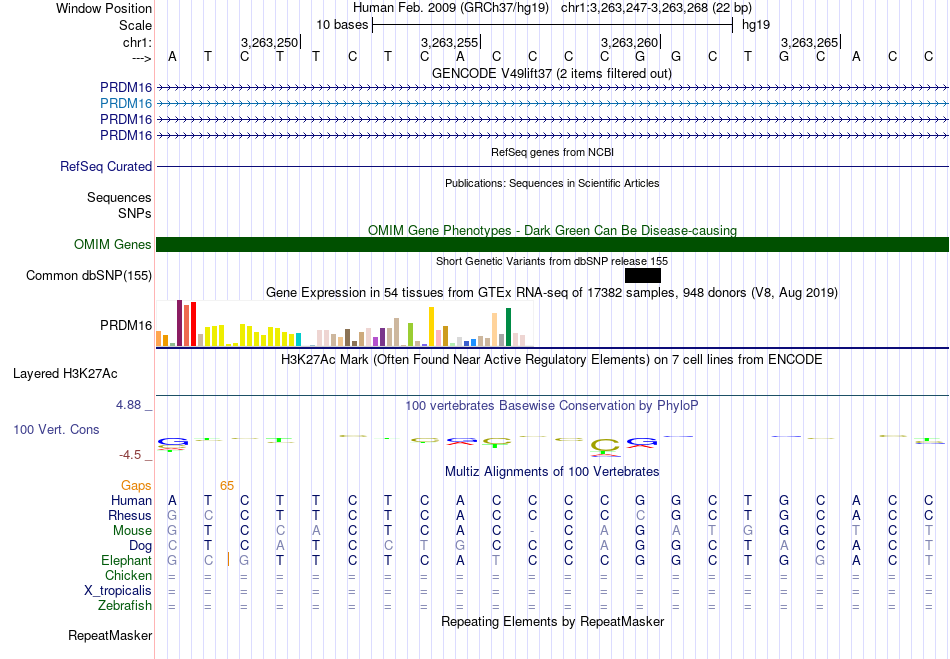Click the OMIM Genes side label
This screenshot has height=659, width=950.
pyautogui.click(x=113, y=244)
